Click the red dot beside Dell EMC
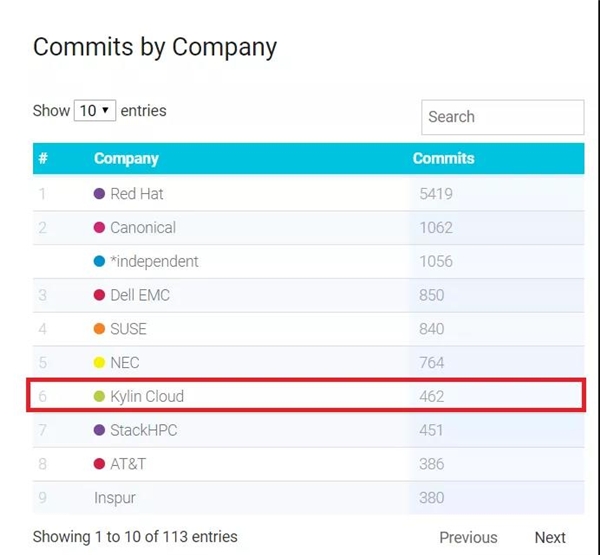 point(99,295)
